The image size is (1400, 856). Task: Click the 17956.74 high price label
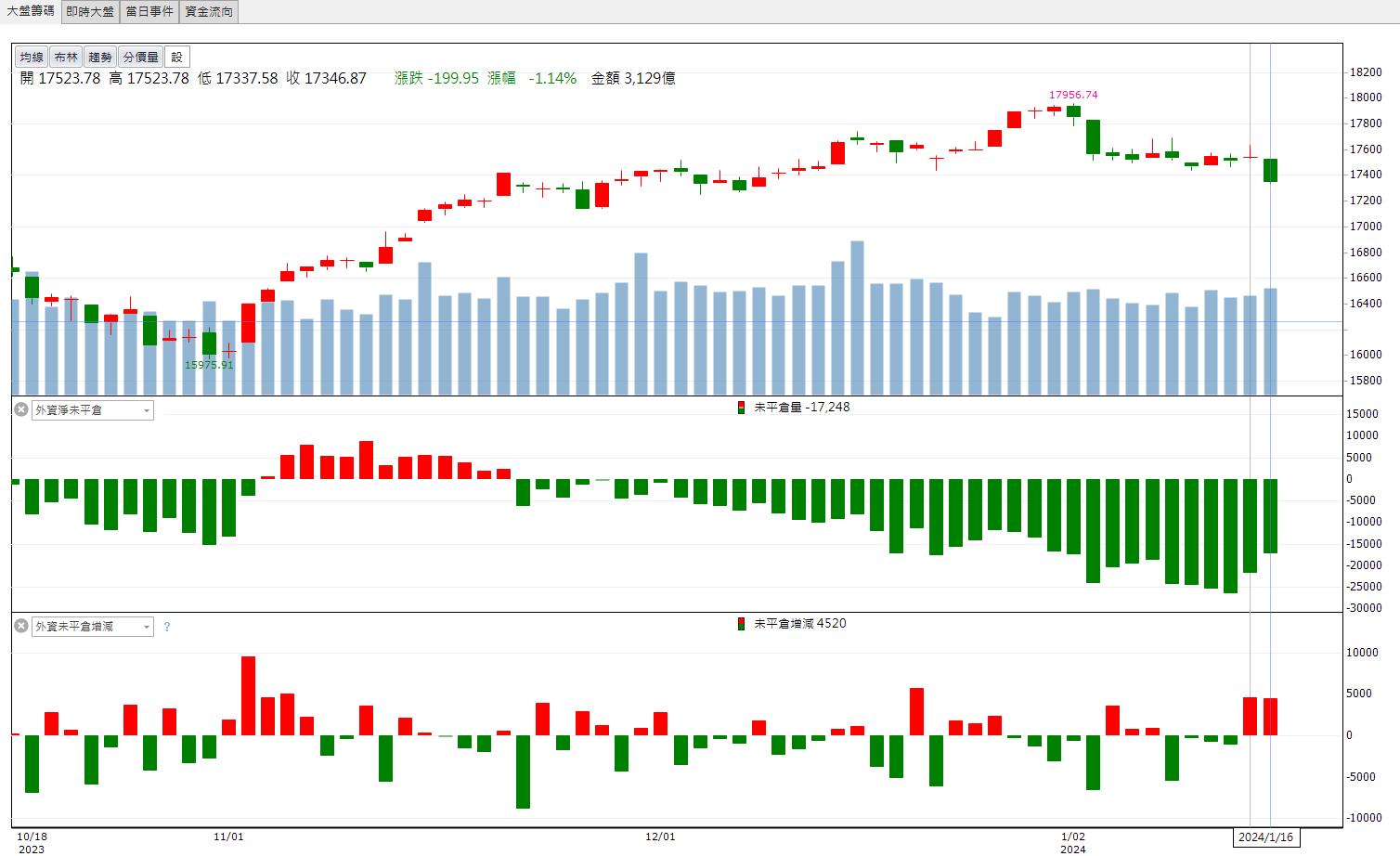1073,95
